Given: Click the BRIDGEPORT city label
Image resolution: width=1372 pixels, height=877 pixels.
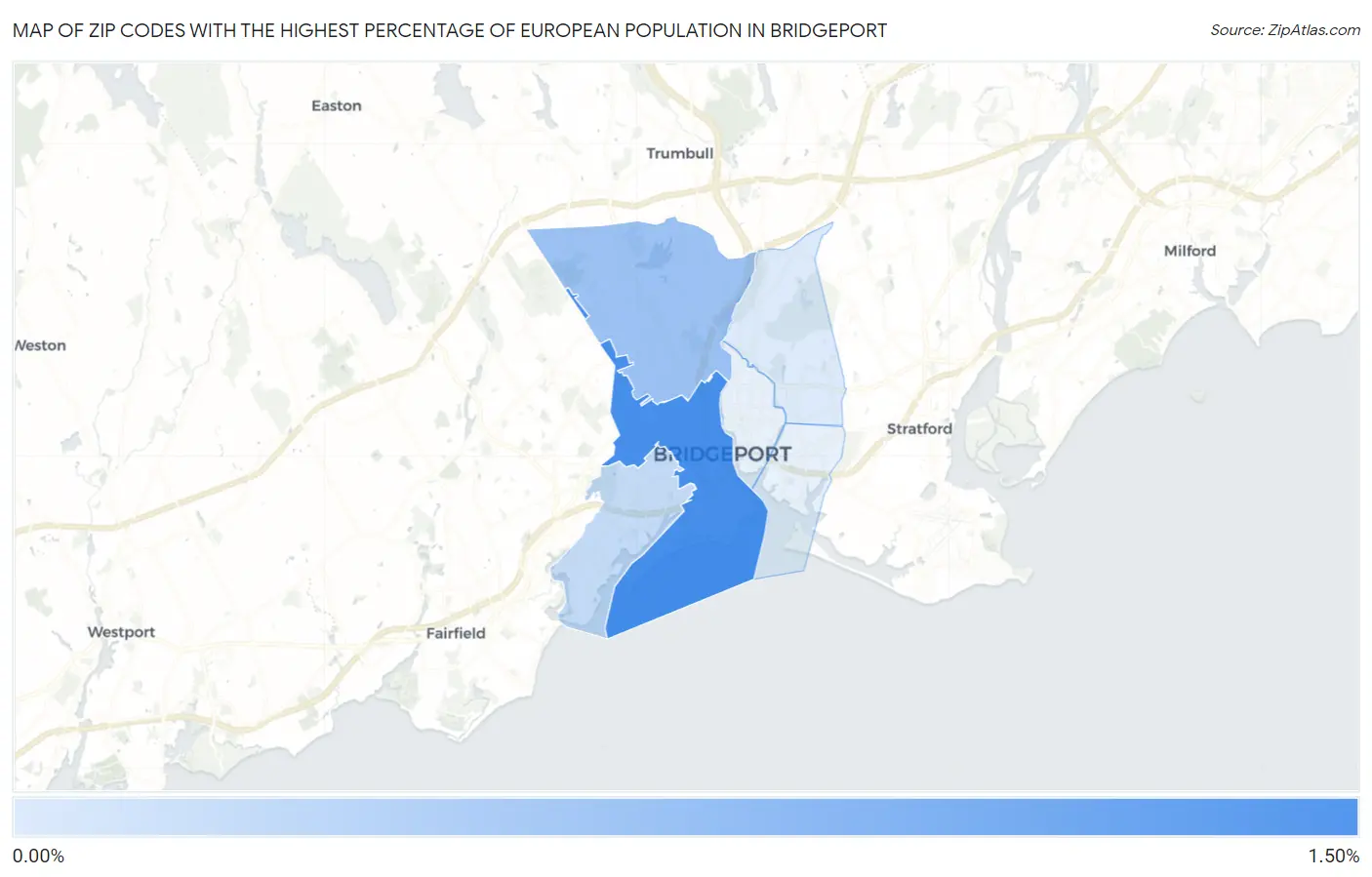Looking at the screenshot, I should point(722,454).
